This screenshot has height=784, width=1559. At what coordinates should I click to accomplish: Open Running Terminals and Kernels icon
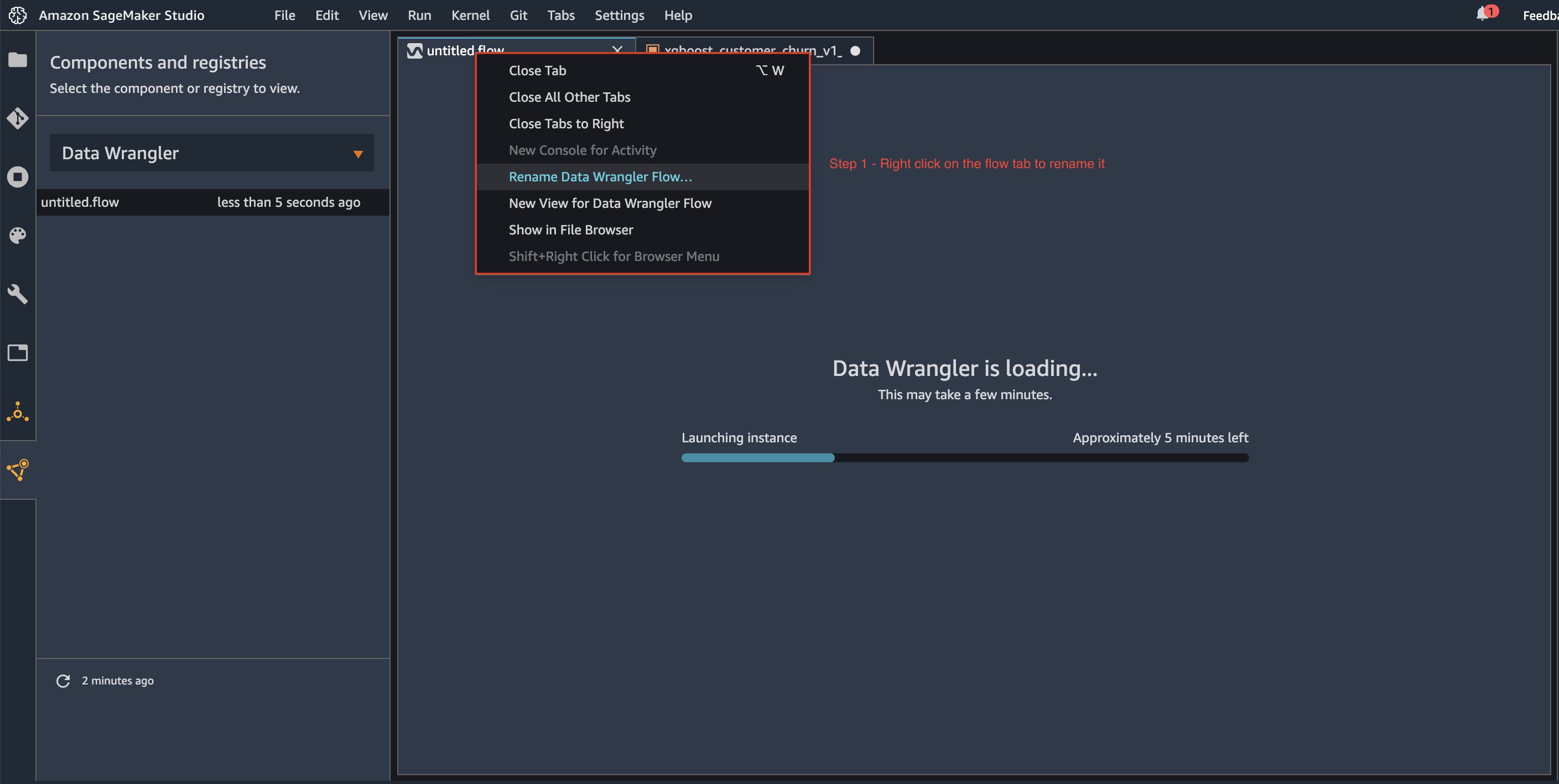18,176
